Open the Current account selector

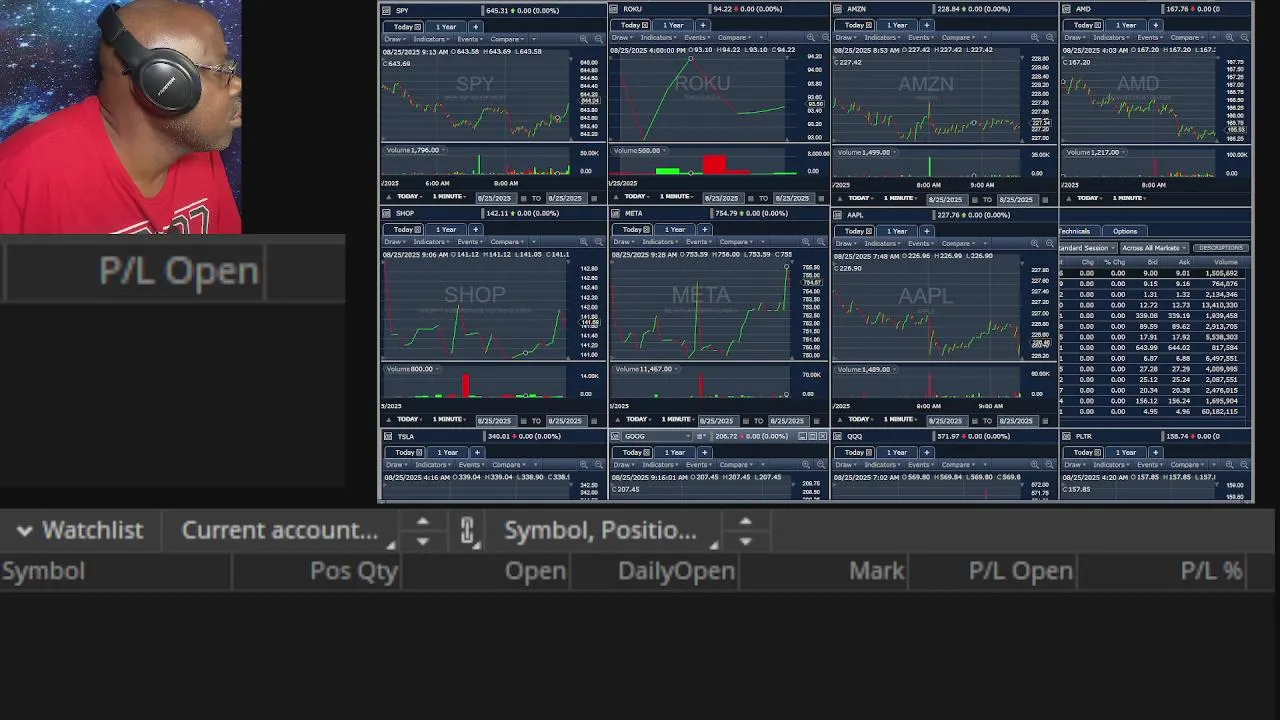click(286, 530)
